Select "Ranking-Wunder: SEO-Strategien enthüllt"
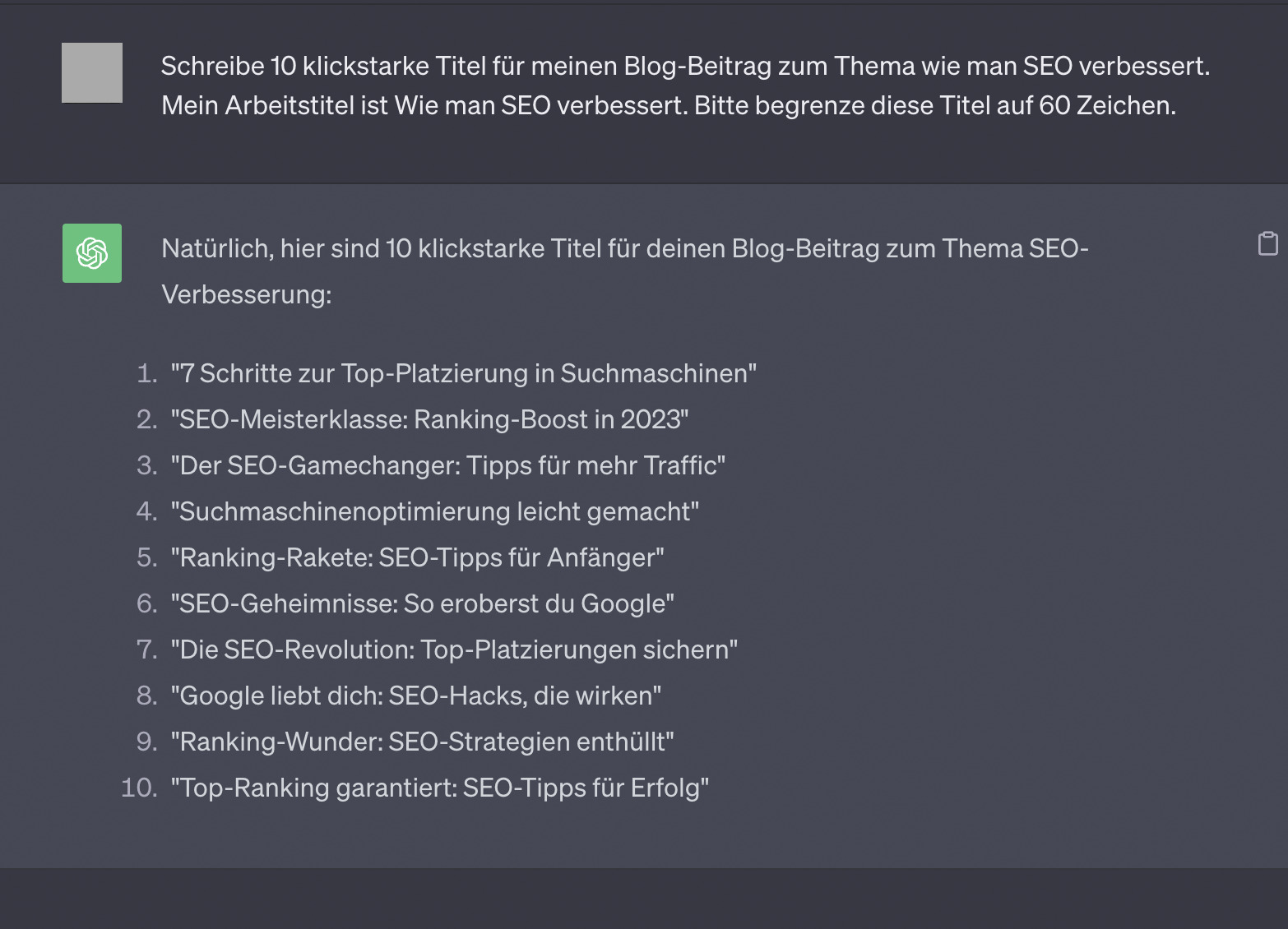Screen dimensions: 1288x929 click(423, 742)
